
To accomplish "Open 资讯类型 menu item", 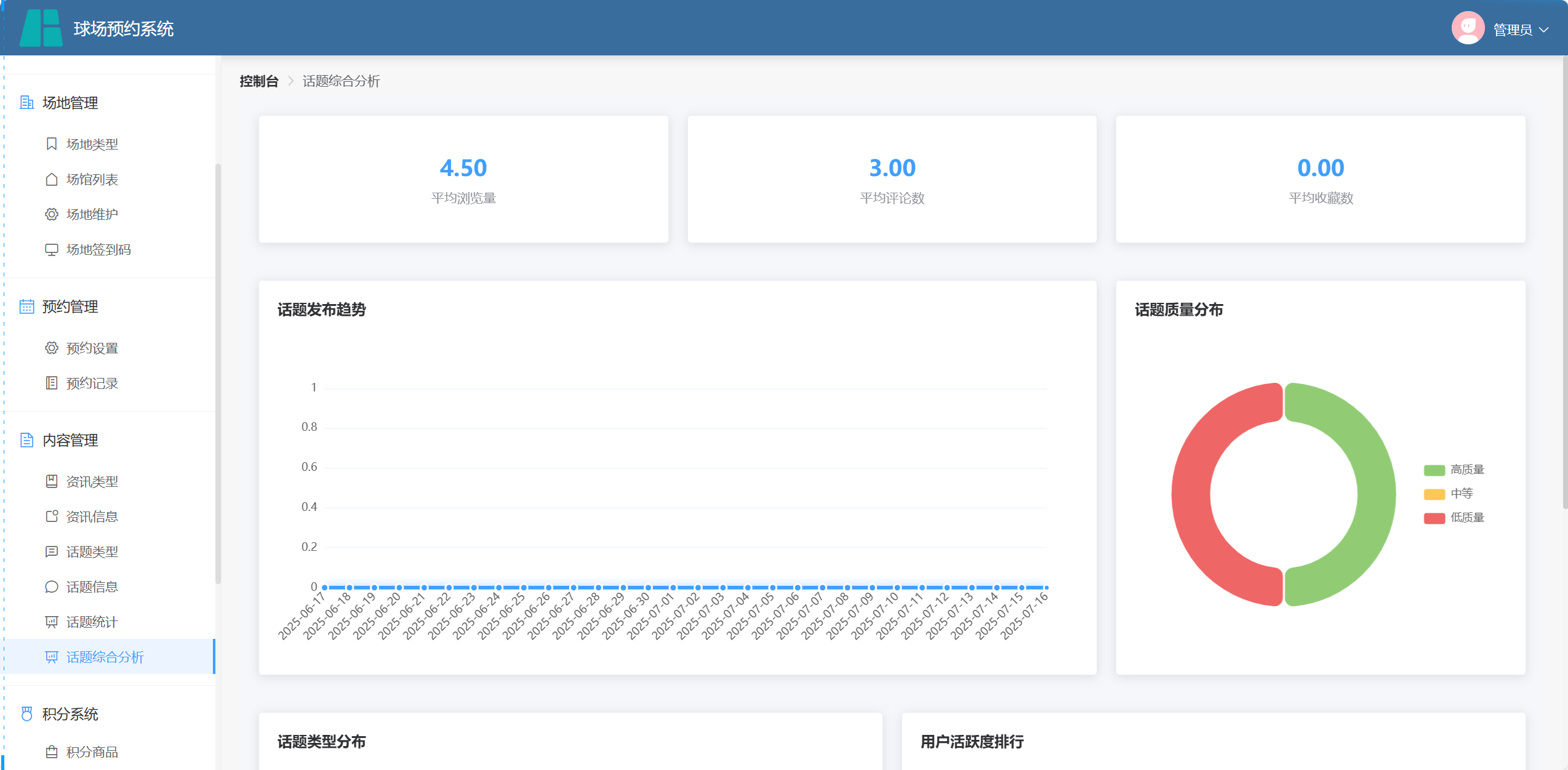I will tap(110, 481).
